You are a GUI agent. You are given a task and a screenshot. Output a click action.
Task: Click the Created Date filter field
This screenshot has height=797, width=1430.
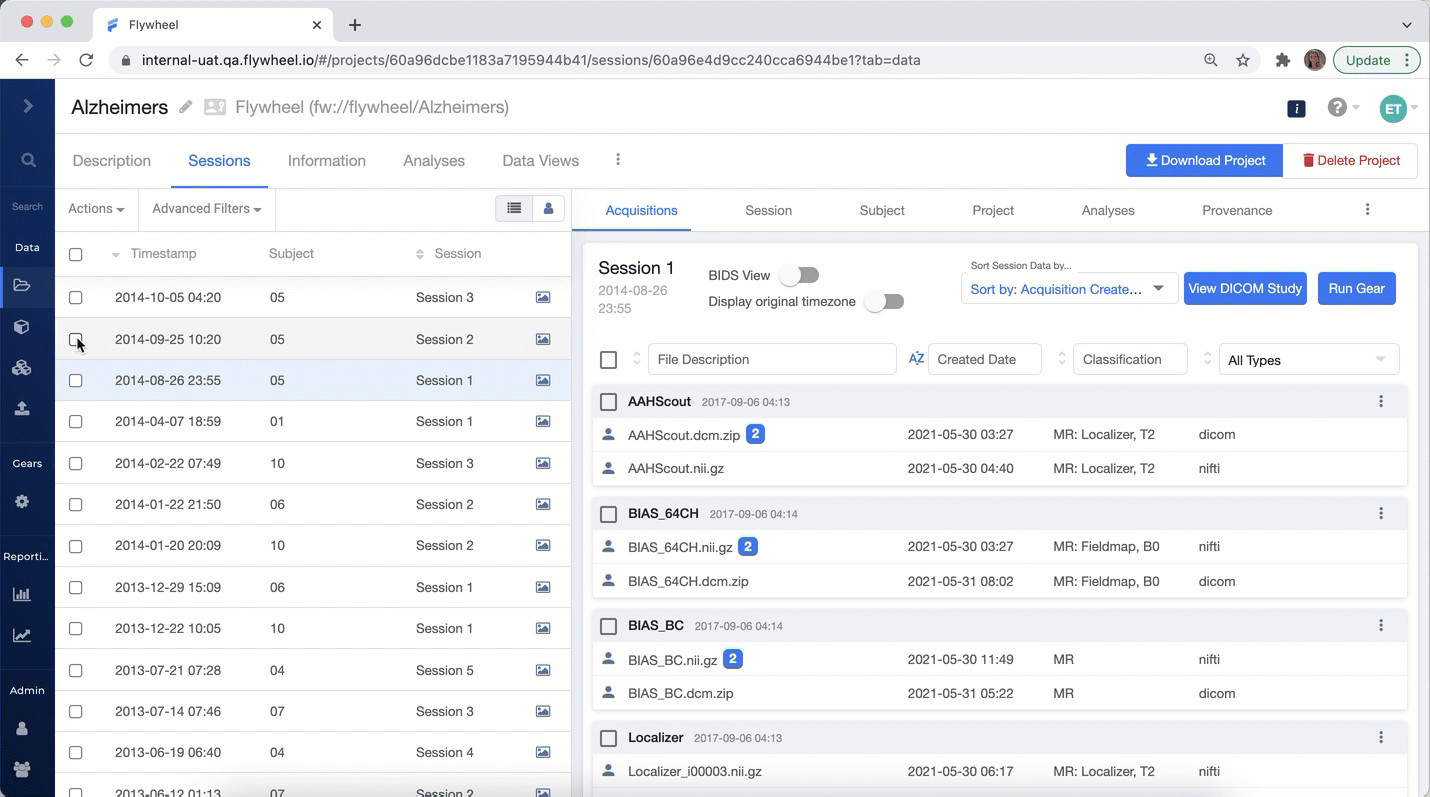click(x=985, y=359)
